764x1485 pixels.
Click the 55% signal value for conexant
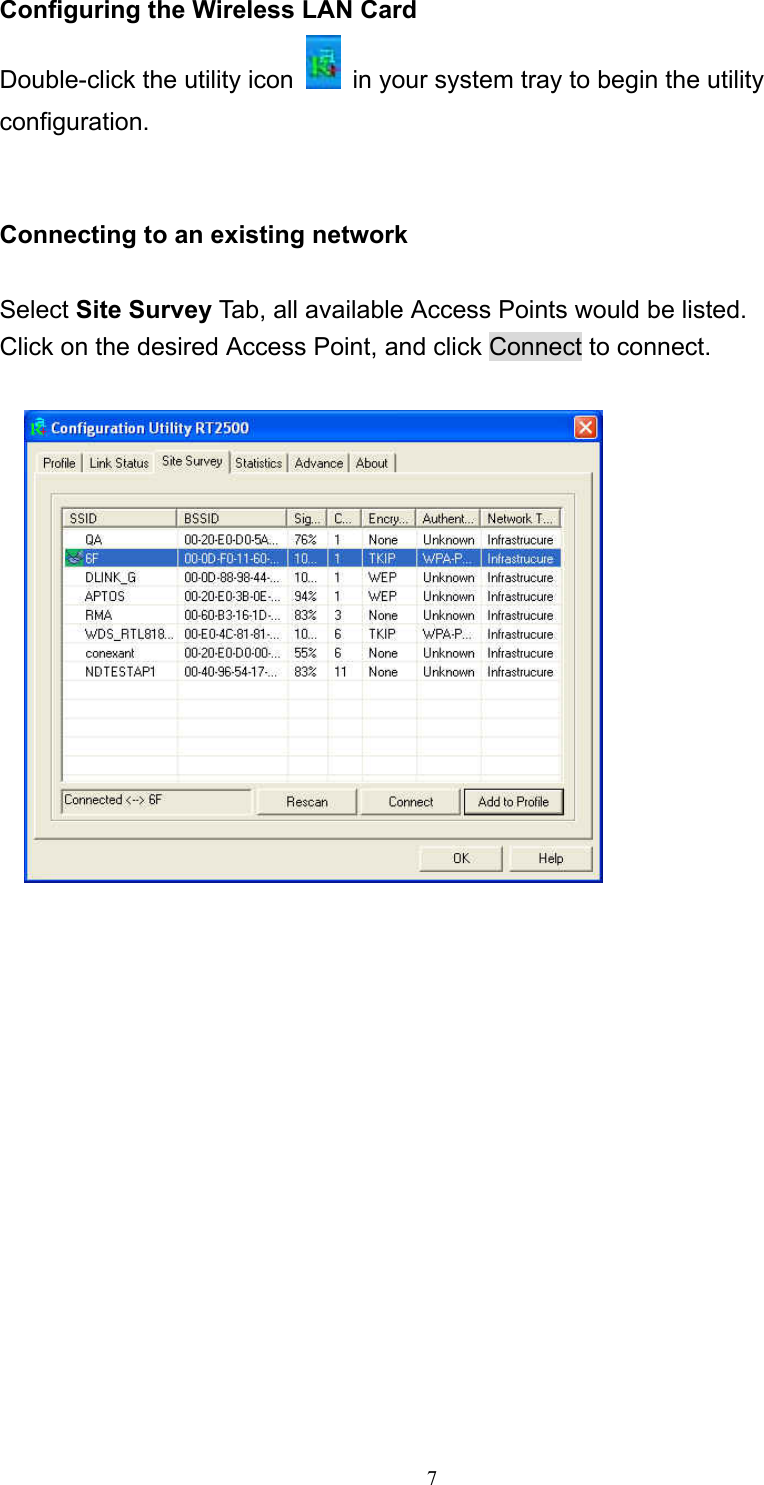(x=305, y=653)
